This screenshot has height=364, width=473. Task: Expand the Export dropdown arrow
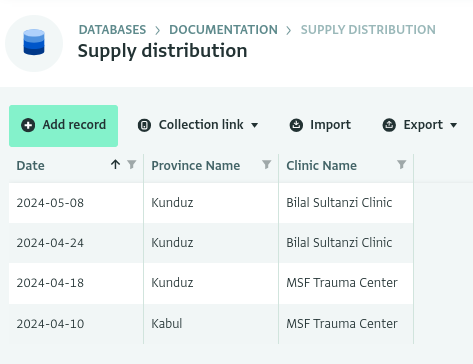coord(453,125)
